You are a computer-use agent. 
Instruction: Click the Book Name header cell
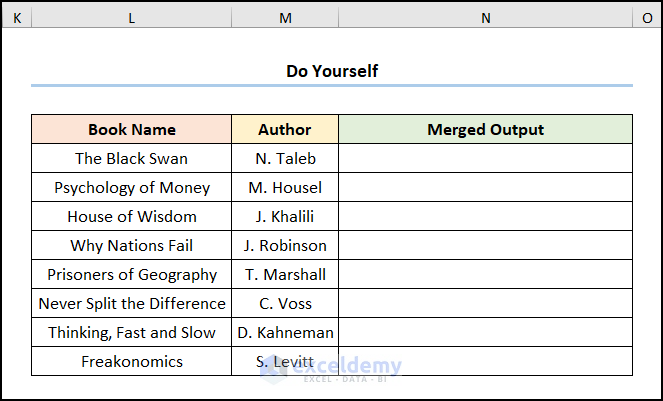[131, 129]
